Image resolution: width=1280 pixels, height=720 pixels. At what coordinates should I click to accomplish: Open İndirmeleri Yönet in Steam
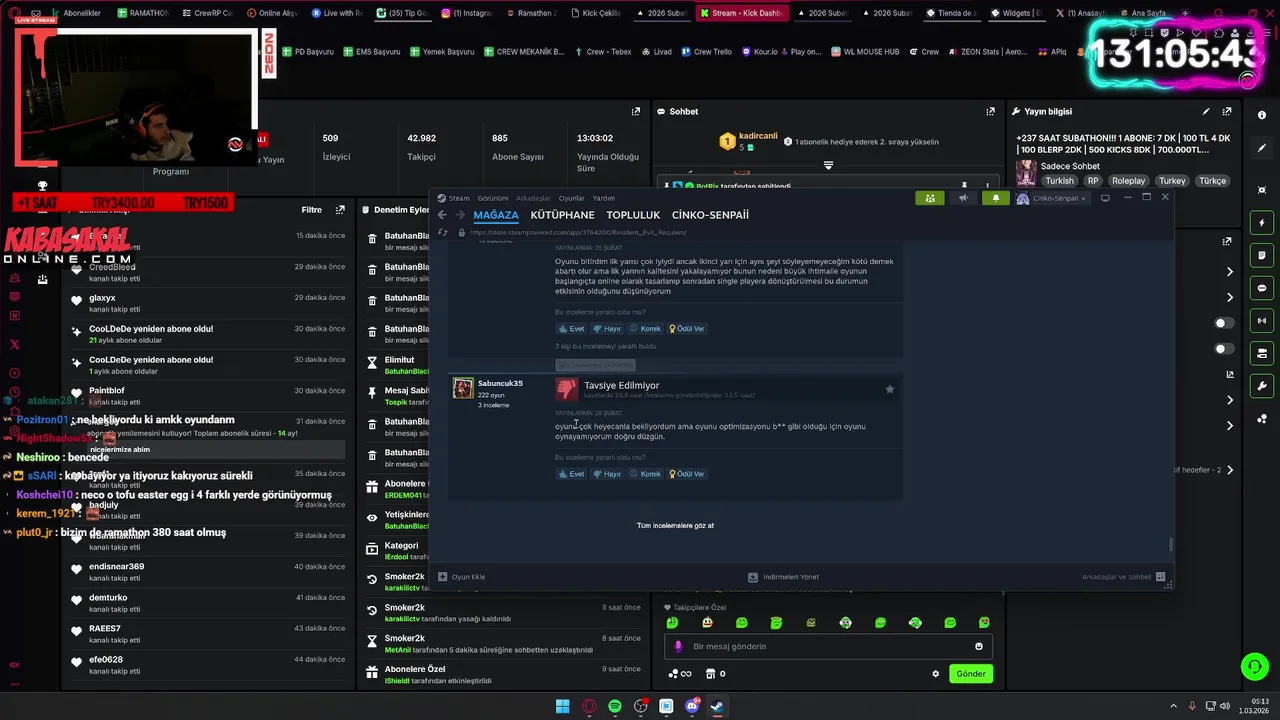click(784, 577)
